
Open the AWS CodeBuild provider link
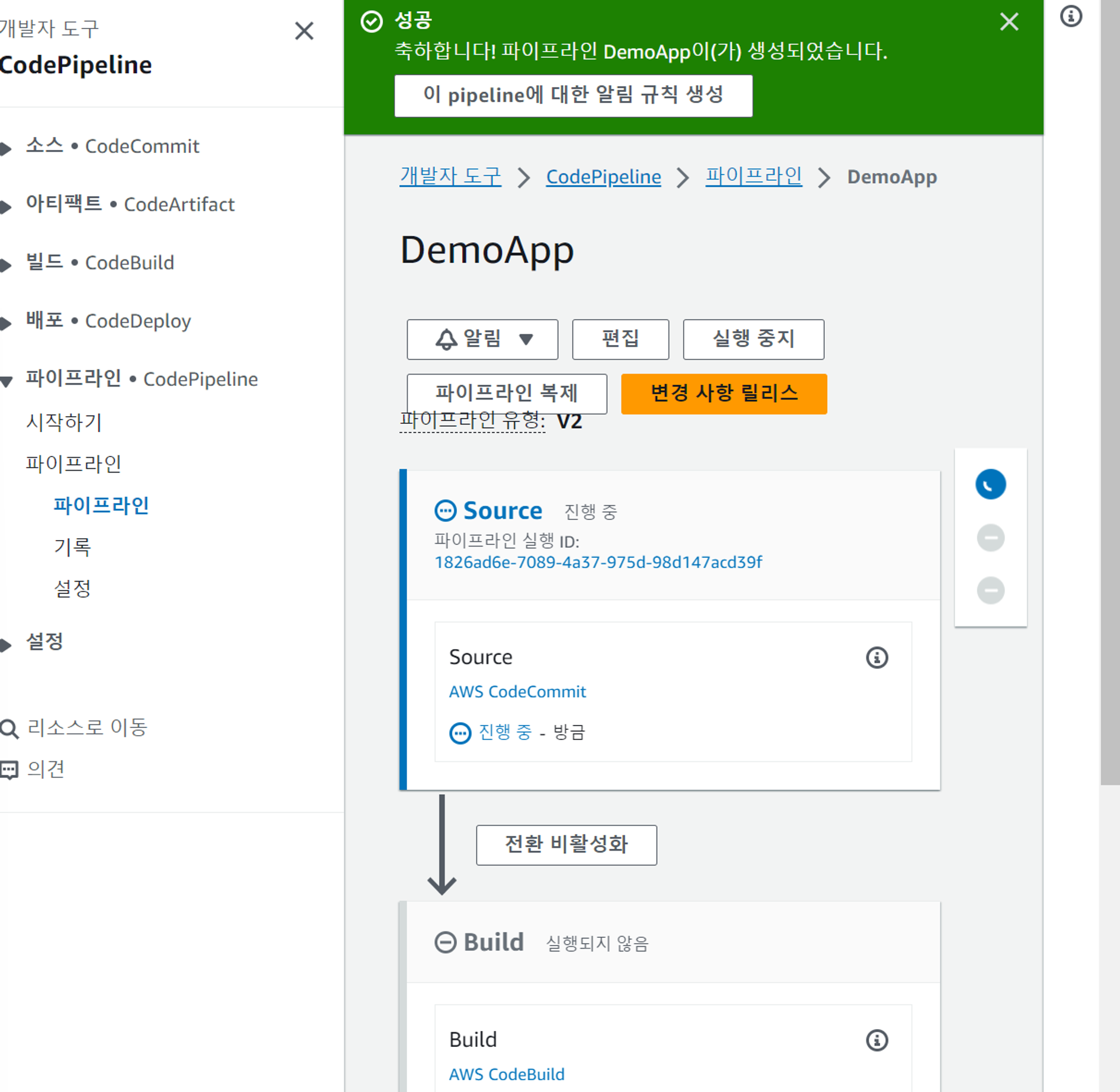coord(506,1074)
